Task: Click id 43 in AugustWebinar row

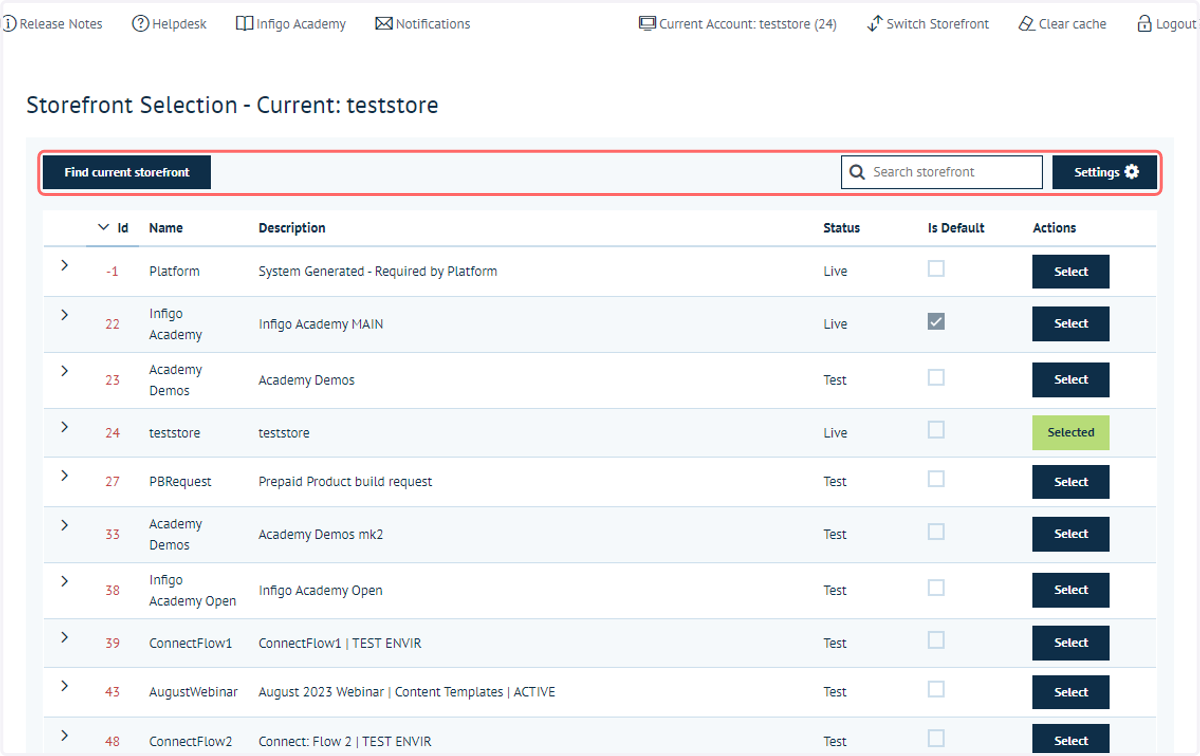Action: [x=112, y=692]
